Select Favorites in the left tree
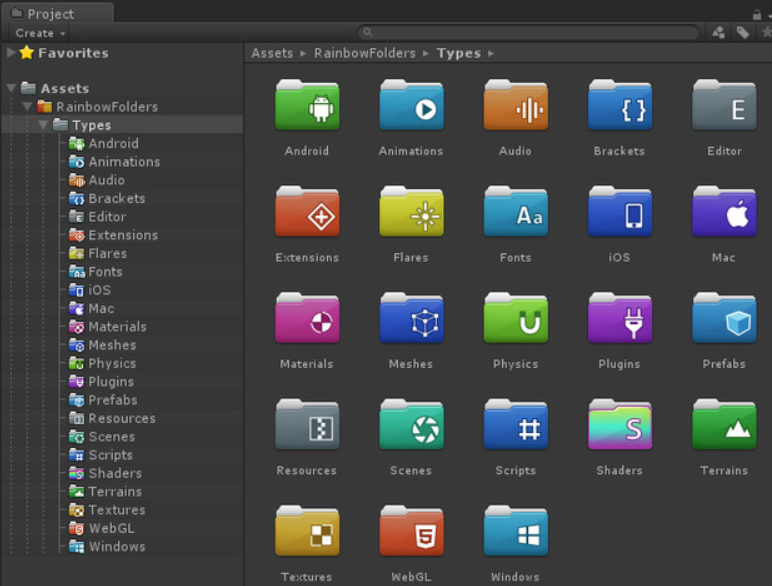Screen dimensions: 772x586 click(73, 53)
